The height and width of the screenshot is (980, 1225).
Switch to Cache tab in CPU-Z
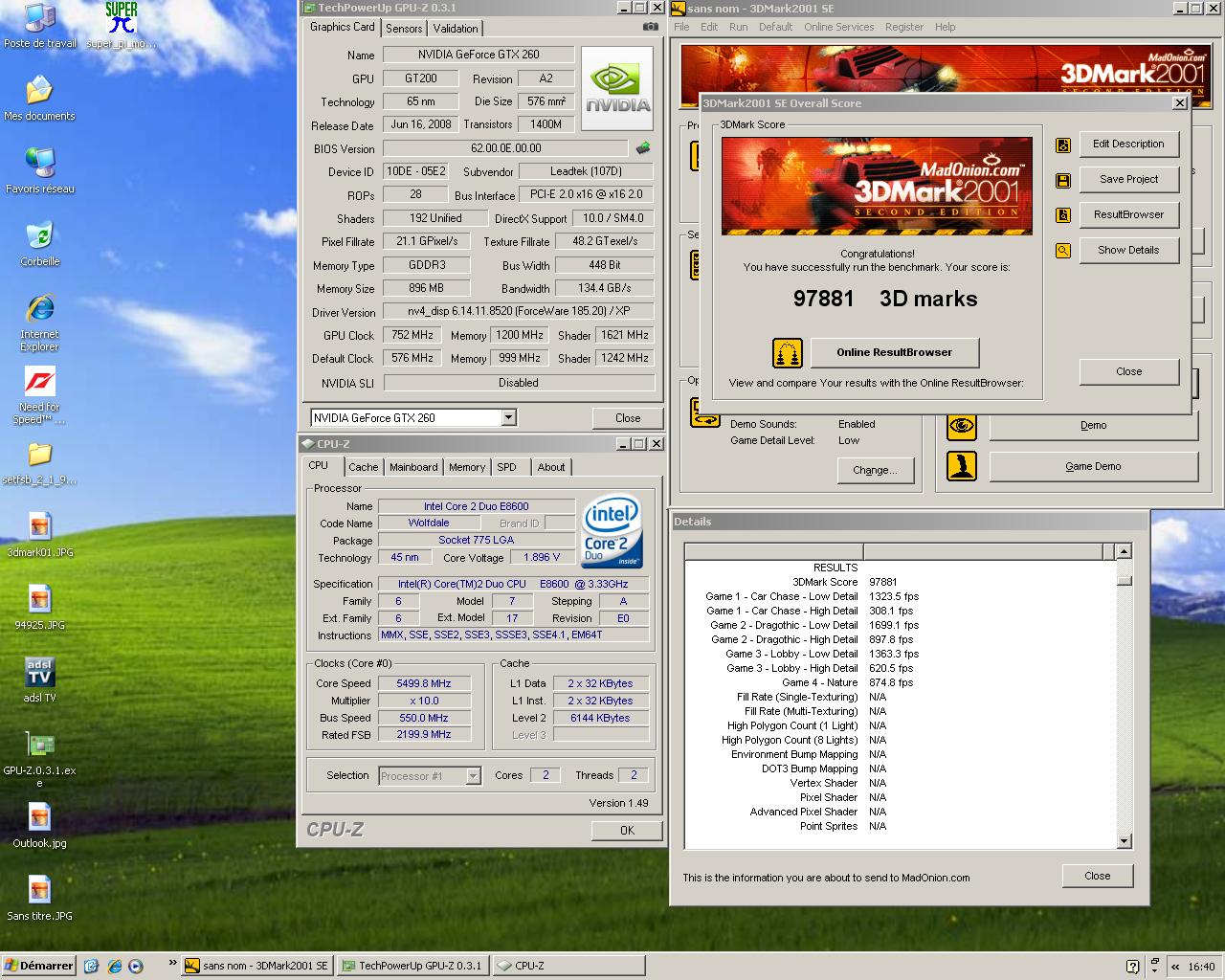(363, 467)
